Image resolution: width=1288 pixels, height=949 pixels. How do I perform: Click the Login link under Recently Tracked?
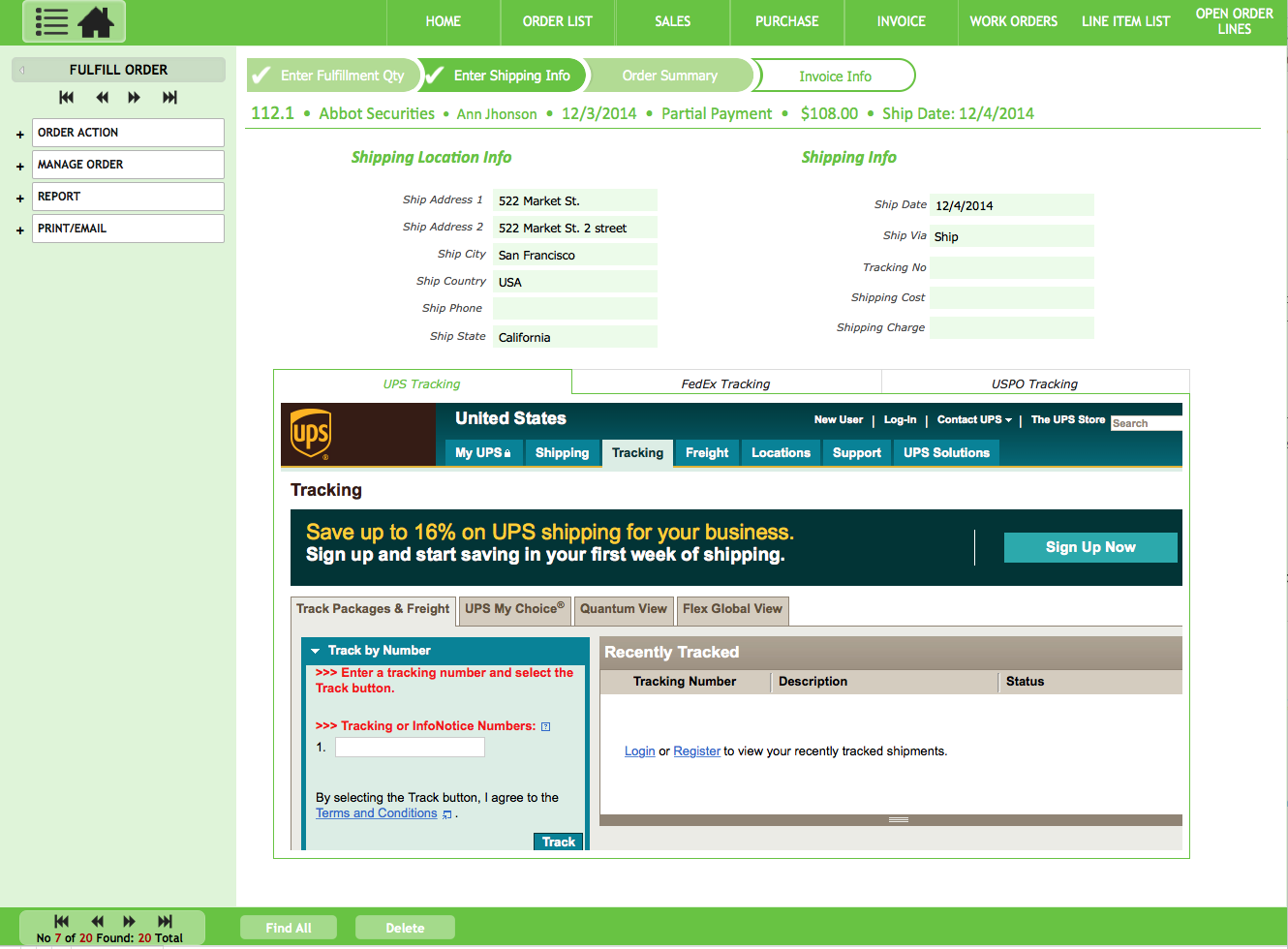[639, 751]
